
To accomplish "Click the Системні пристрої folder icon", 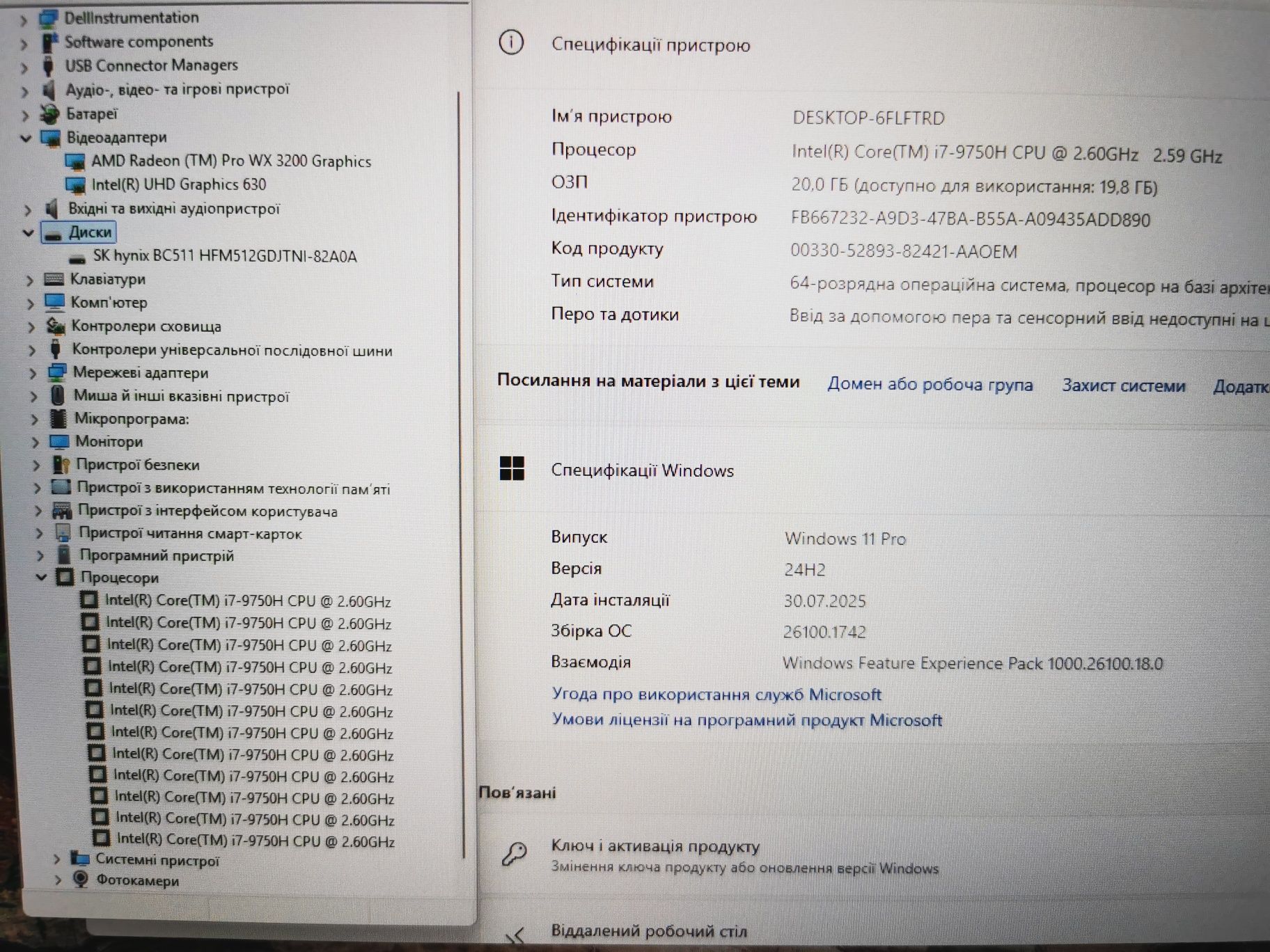I will pyautogui.click(x=80, y=859).
